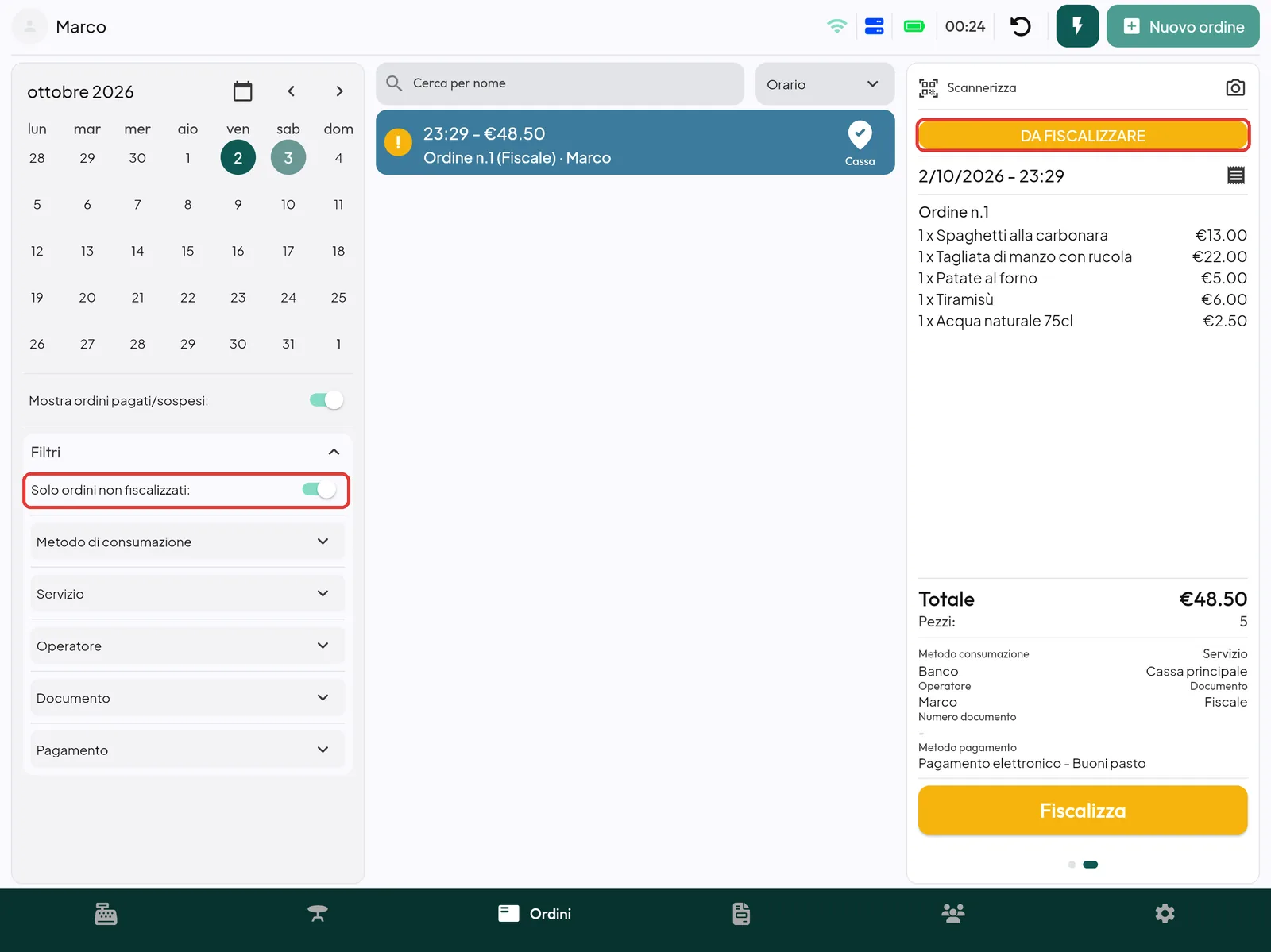Open the Orario sort dropdown
The height and width of the screenshot is (952, 1271).
point(825,84)
